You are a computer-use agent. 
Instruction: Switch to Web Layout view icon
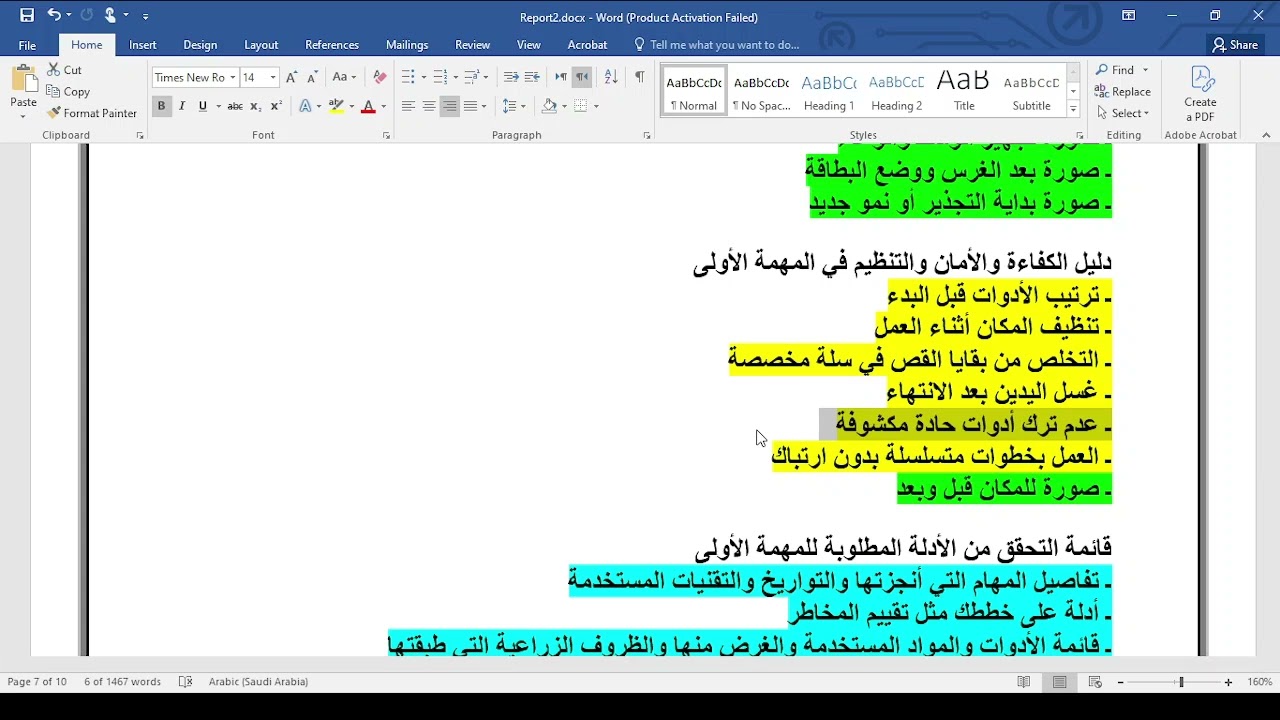tap(1096, 682)
